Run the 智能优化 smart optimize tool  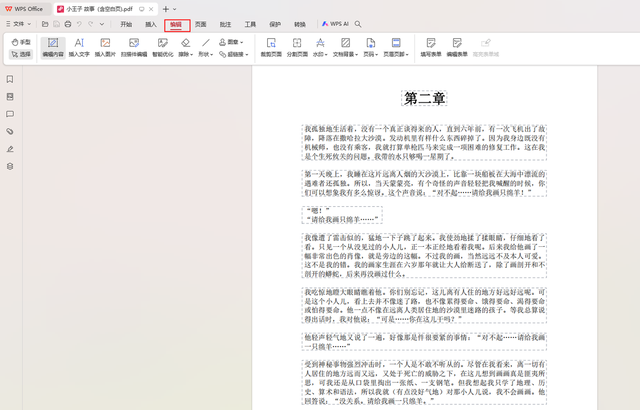tap(163, 47)
